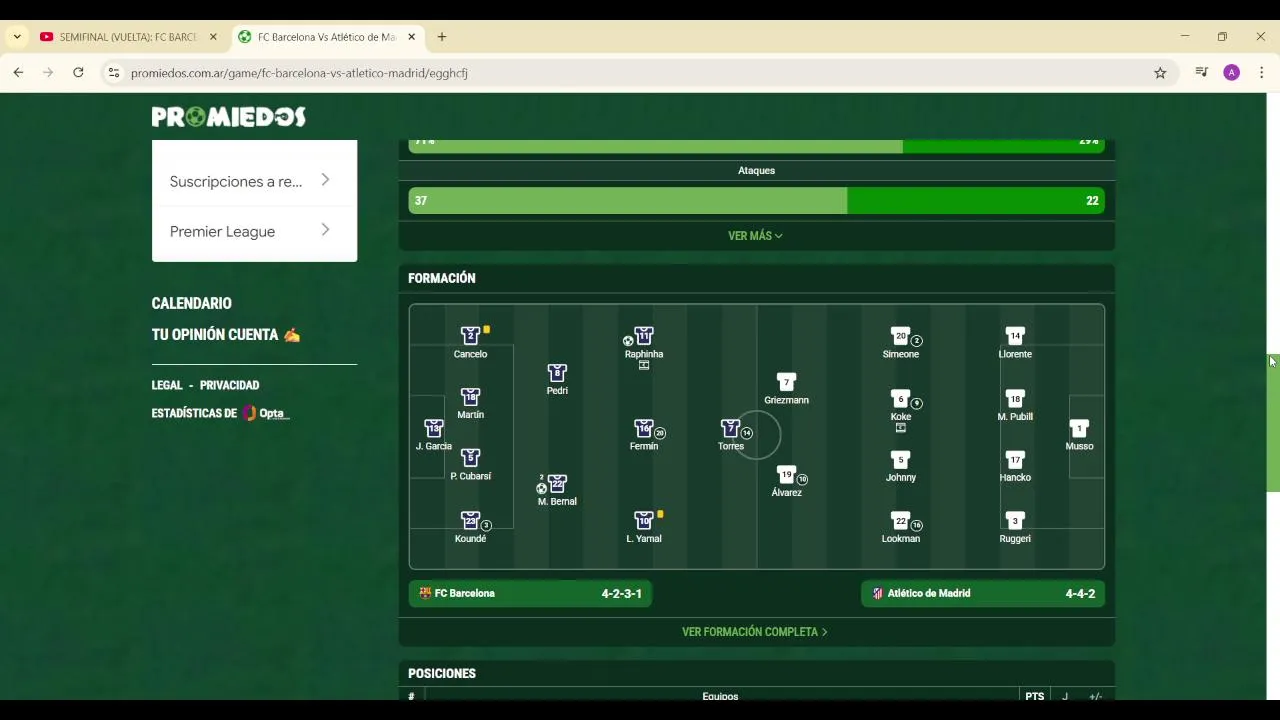Open the Chrome three-dot menu

point(1261,73)
